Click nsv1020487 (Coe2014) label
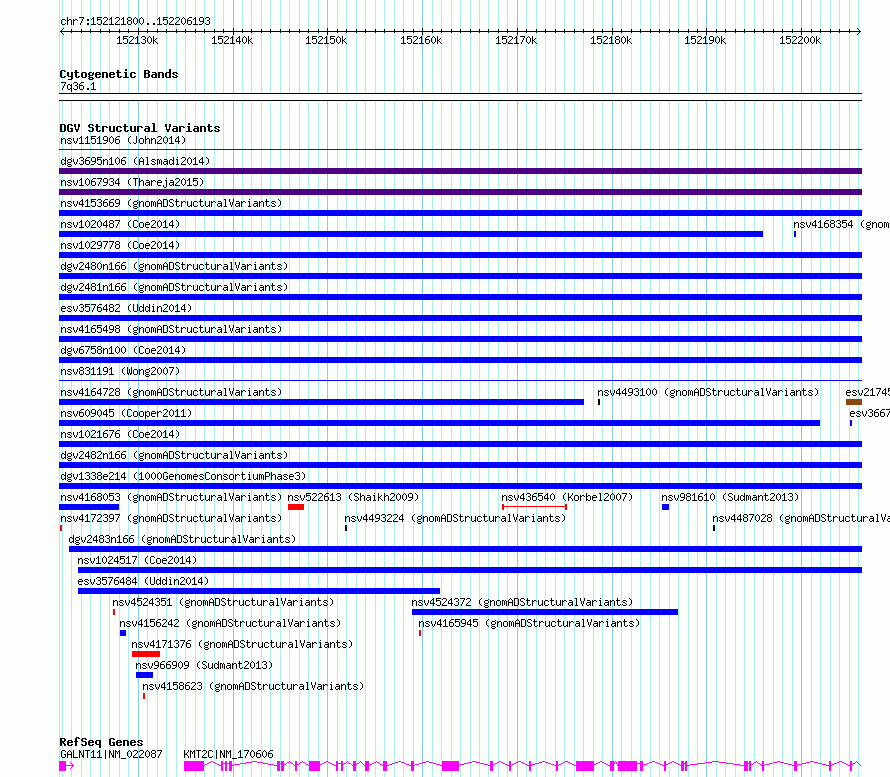This screenshot has height=777, width=890. point(120,224)
